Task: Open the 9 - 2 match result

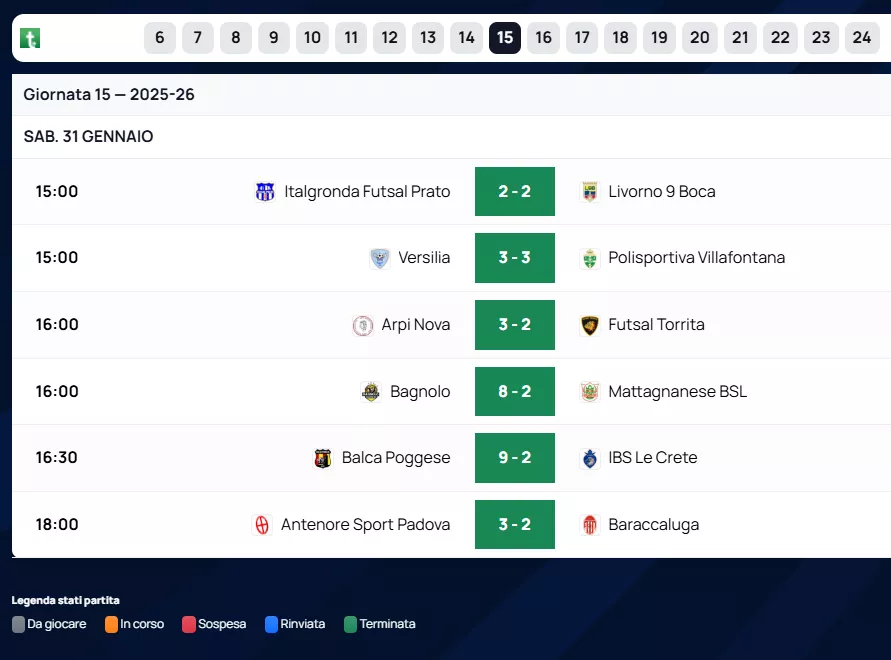Action: click(514, 458)
